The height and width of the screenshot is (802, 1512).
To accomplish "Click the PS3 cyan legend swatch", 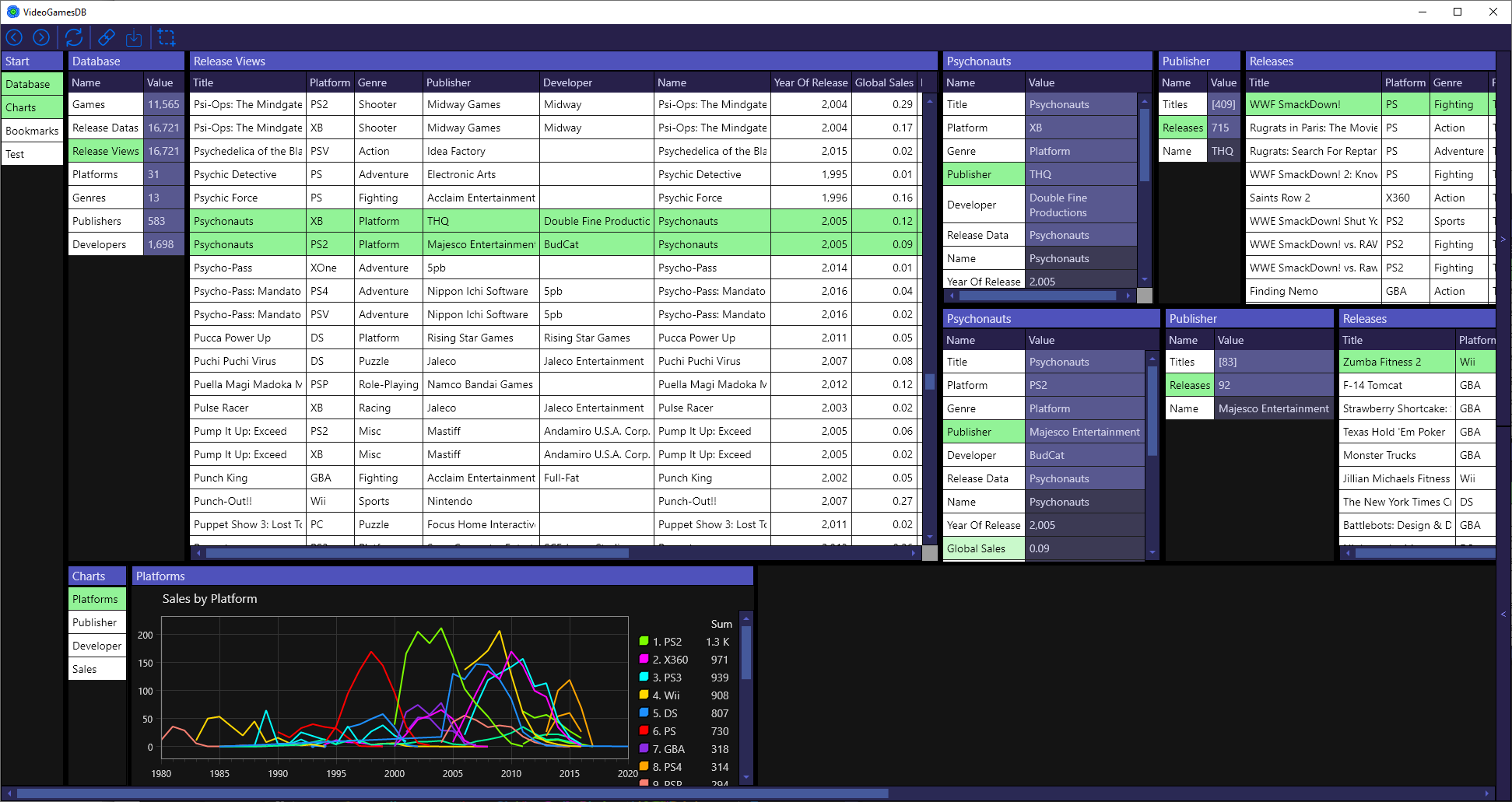I will 644,677.
